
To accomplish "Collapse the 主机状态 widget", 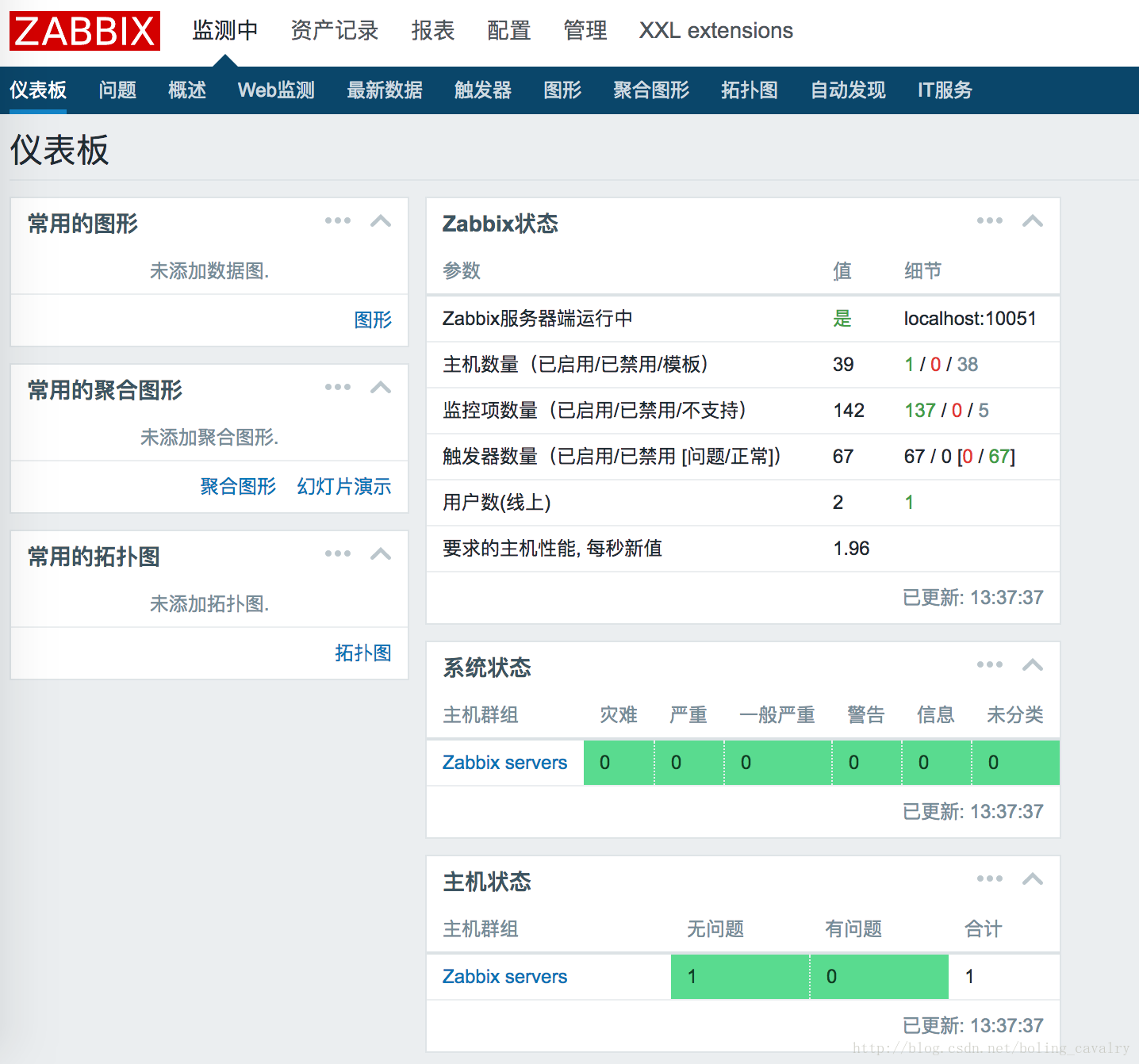I will [x=1033, y=879].
